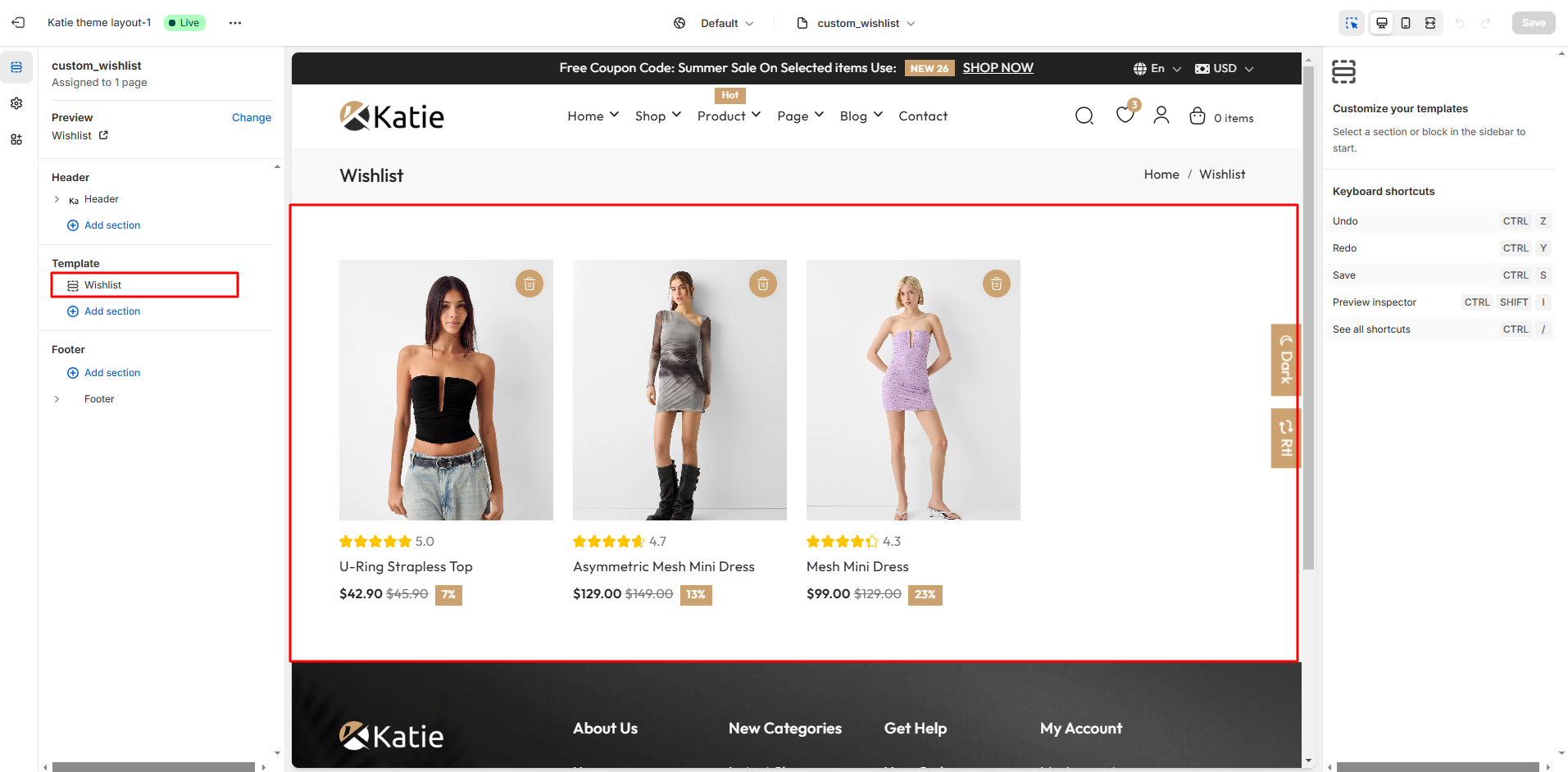Switch to mobile preview icon

1406,23
